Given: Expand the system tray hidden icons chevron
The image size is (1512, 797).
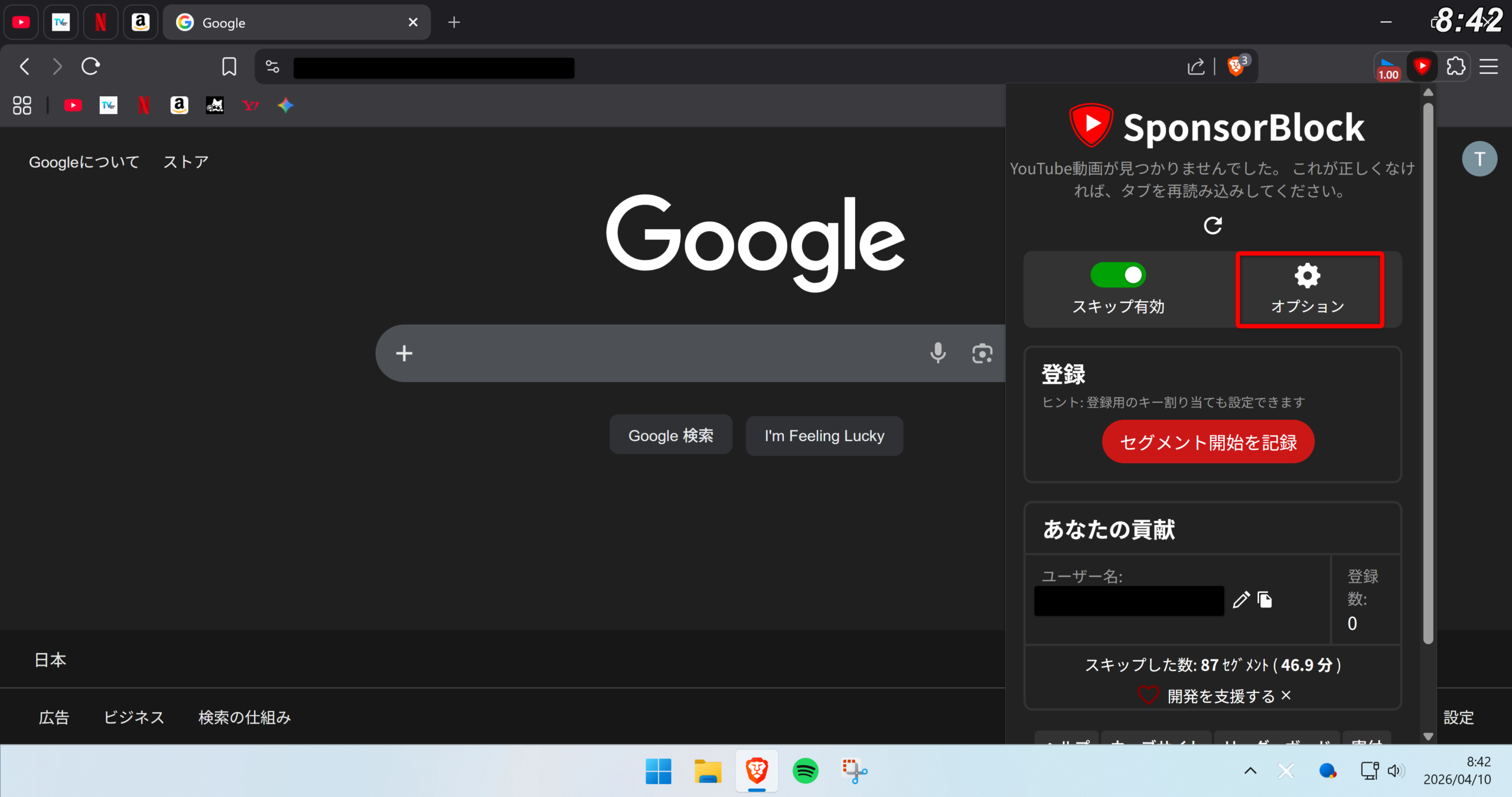Looking at the screenshot, I should click(1250, 770).
